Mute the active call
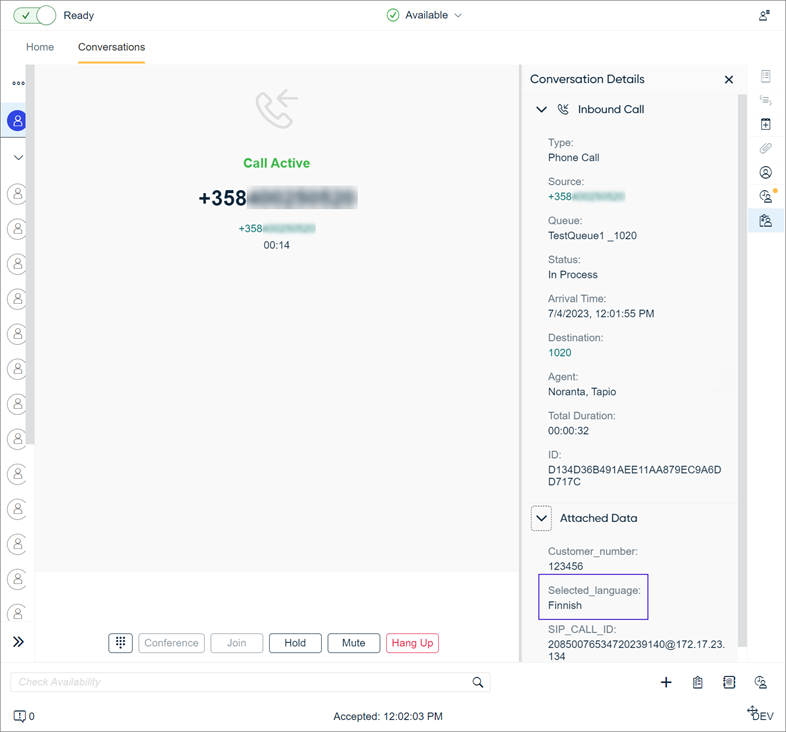This screenshot has height=732, width=786. point(353,643)
